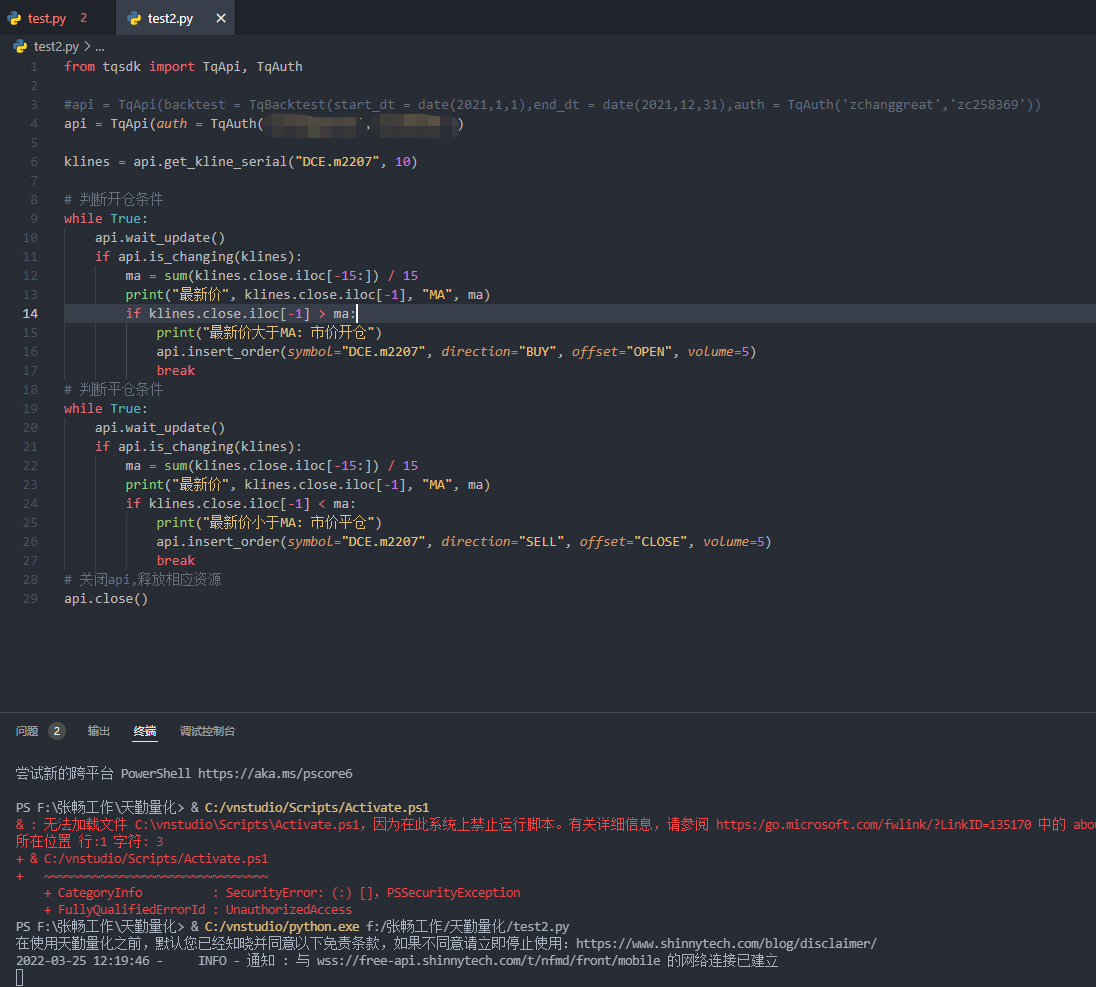Click line number 1 in the gutter
The width and height of the screenshot is (1096, 987).
point(34,67)
